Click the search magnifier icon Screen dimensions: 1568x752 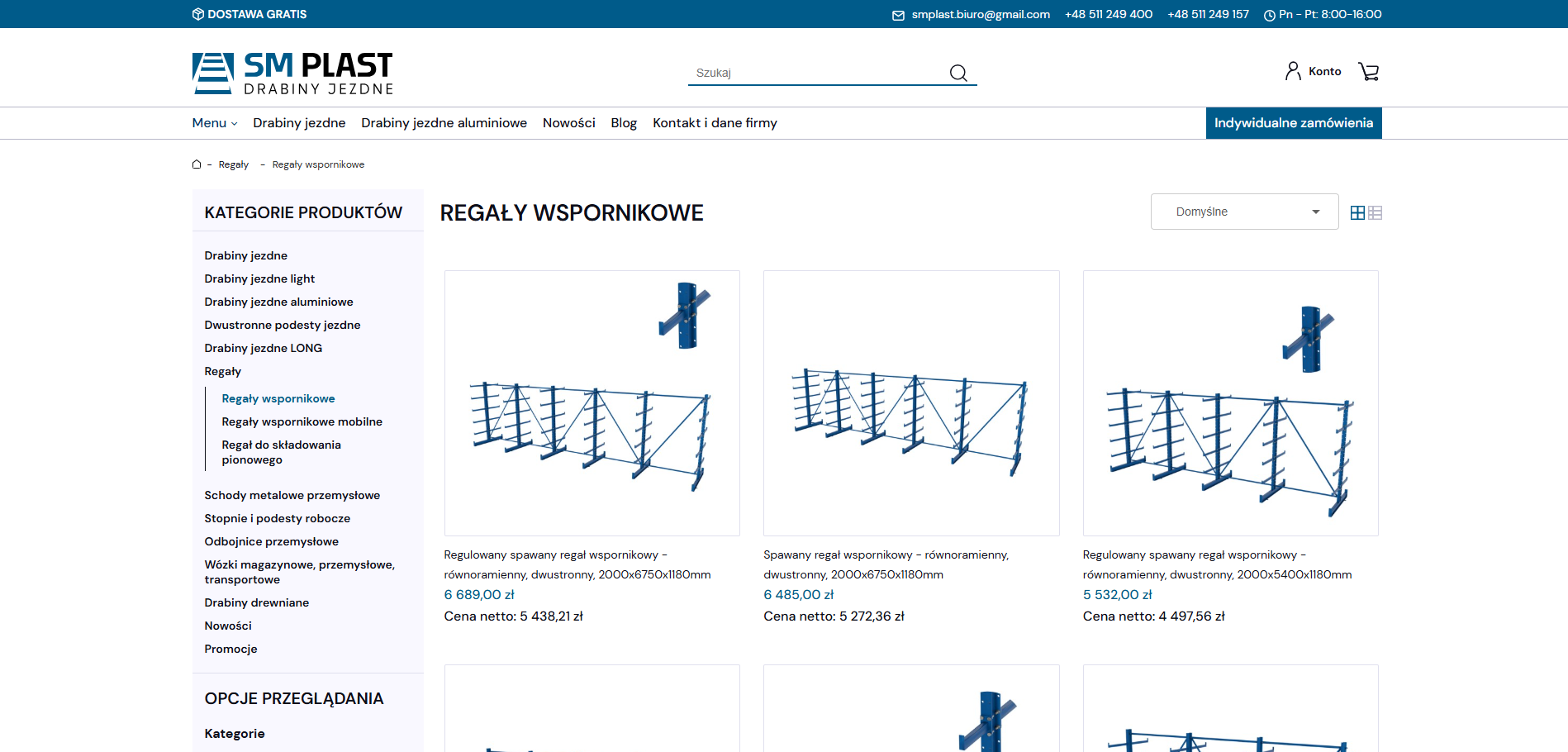(x=957, y=73)
